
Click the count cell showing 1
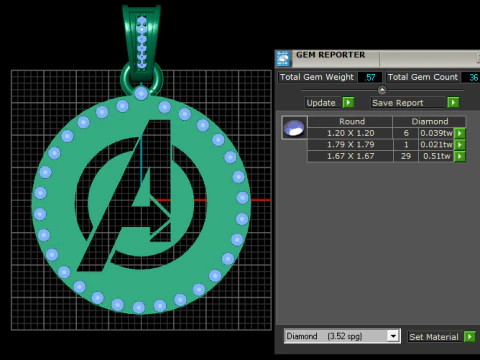pos(406,145)
